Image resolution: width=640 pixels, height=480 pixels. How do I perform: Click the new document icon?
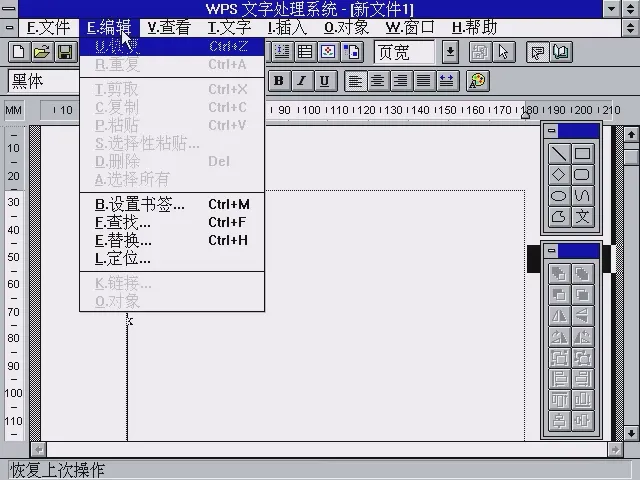(19, 52)
